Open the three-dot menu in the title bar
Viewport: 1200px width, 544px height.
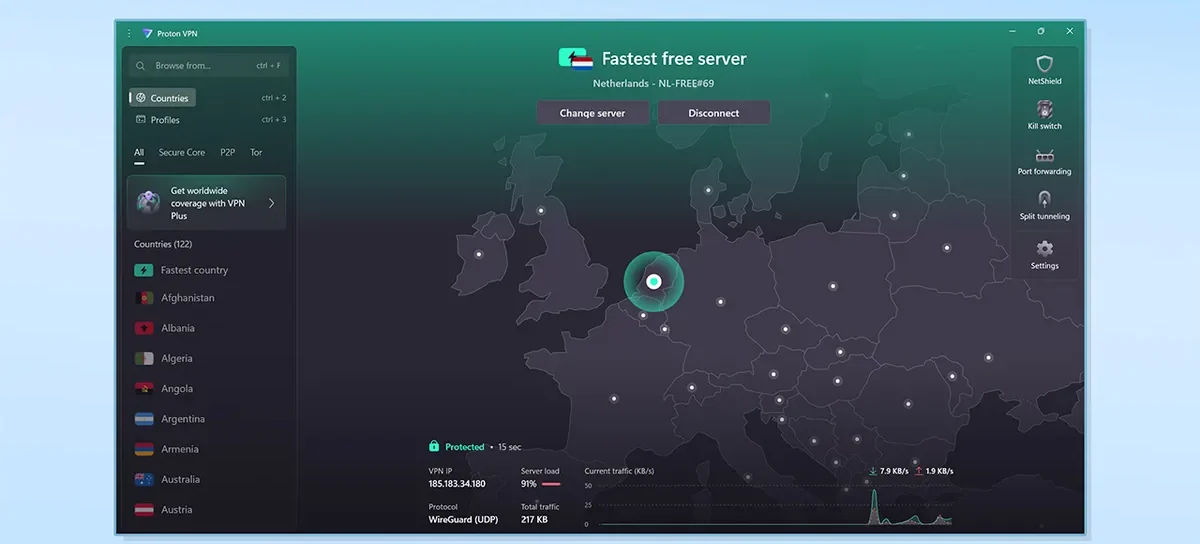(x=129, y=33)
